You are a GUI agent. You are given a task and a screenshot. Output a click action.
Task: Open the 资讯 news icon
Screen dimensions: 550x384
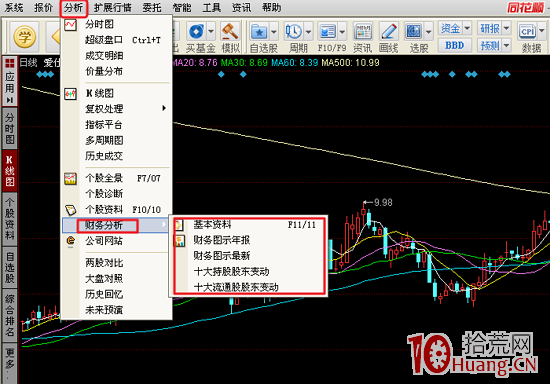(363, 32)
